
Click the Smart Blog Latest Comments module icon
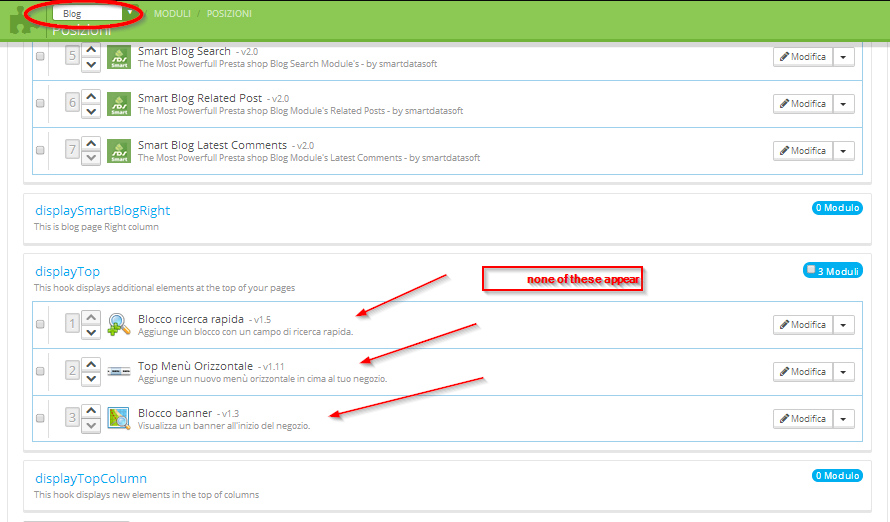[119, 151]
